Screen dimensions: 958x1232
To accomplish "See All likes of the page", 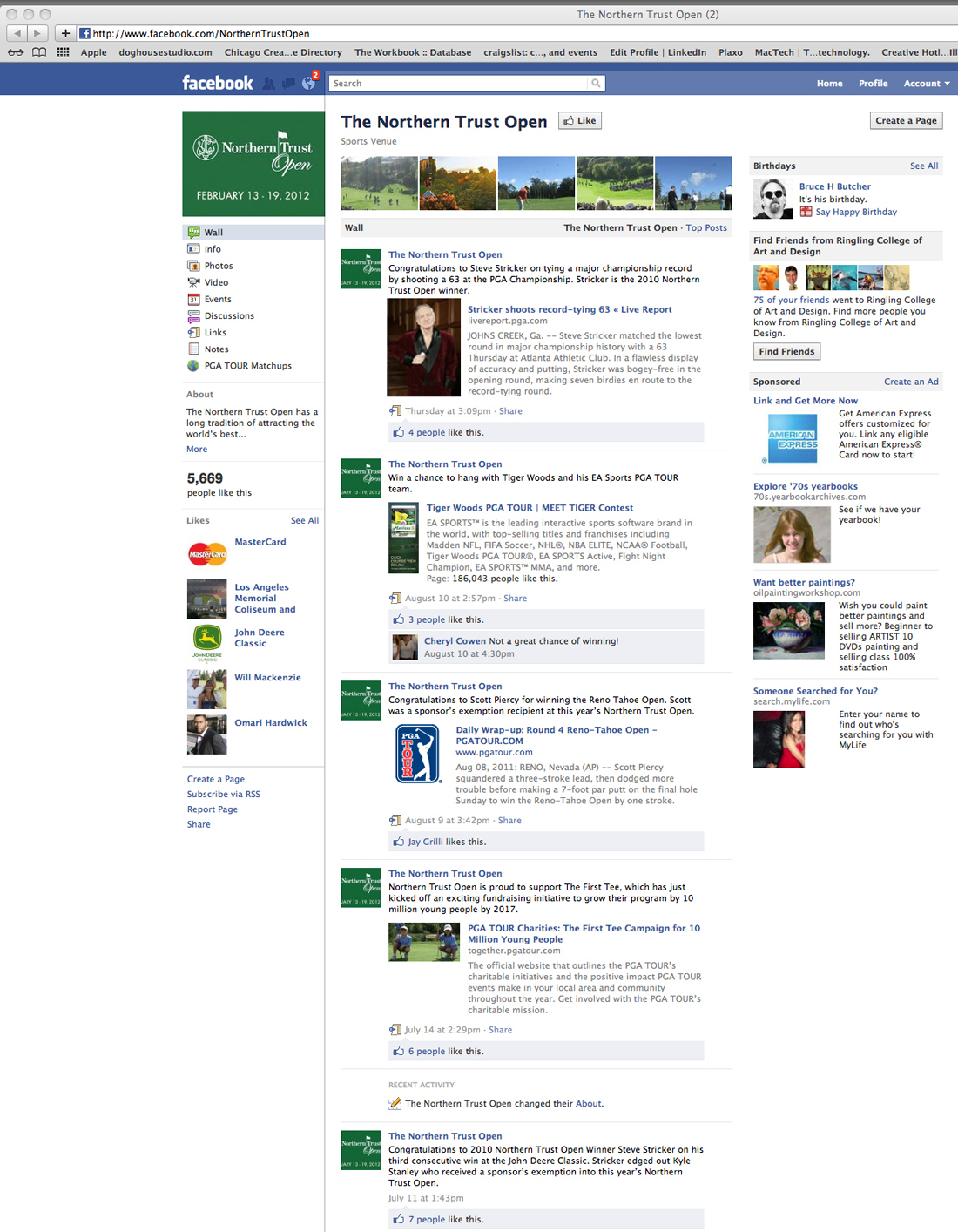I will (305, 520).
